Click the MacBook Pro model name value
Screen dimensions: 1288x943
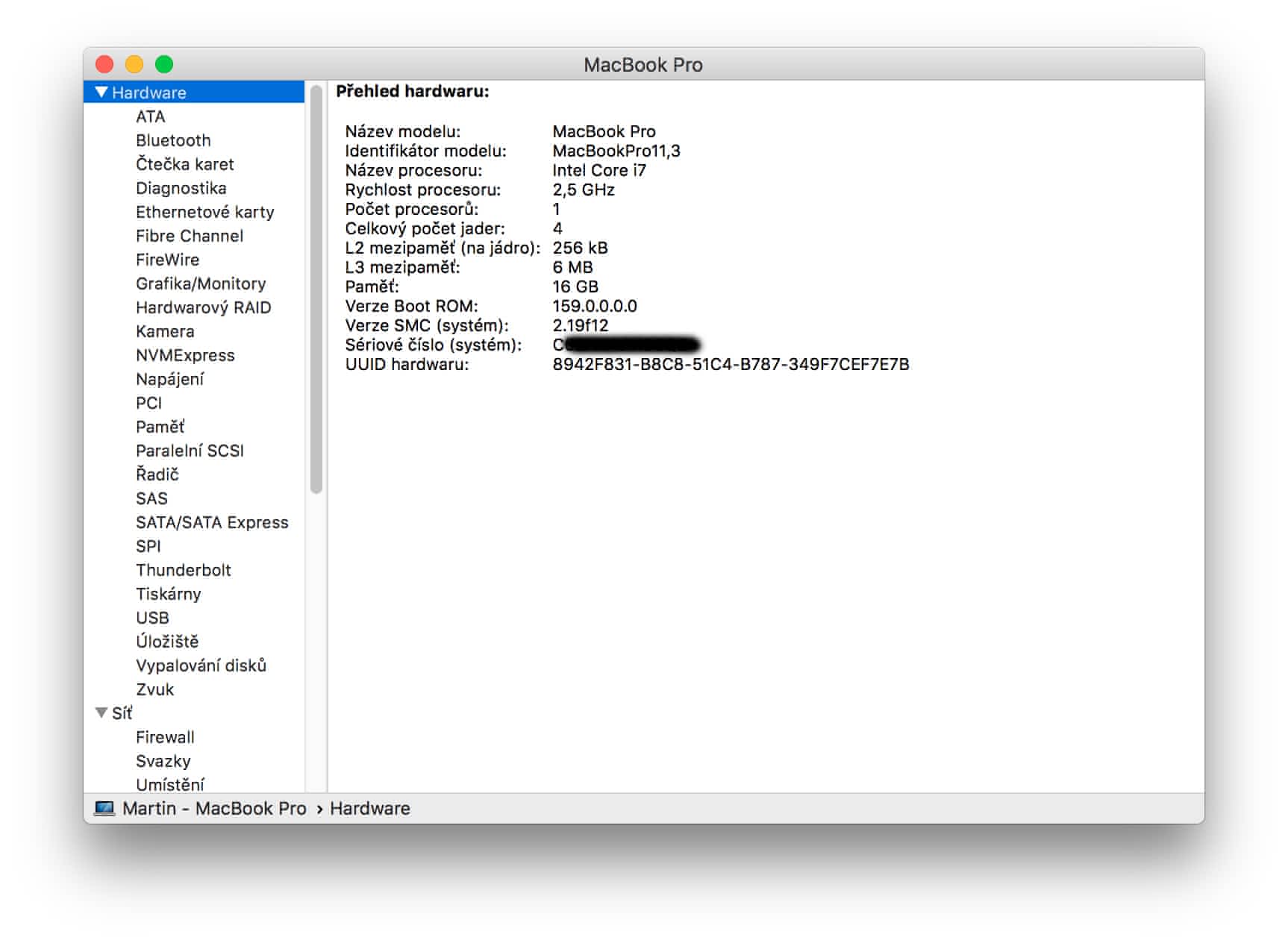604,131
